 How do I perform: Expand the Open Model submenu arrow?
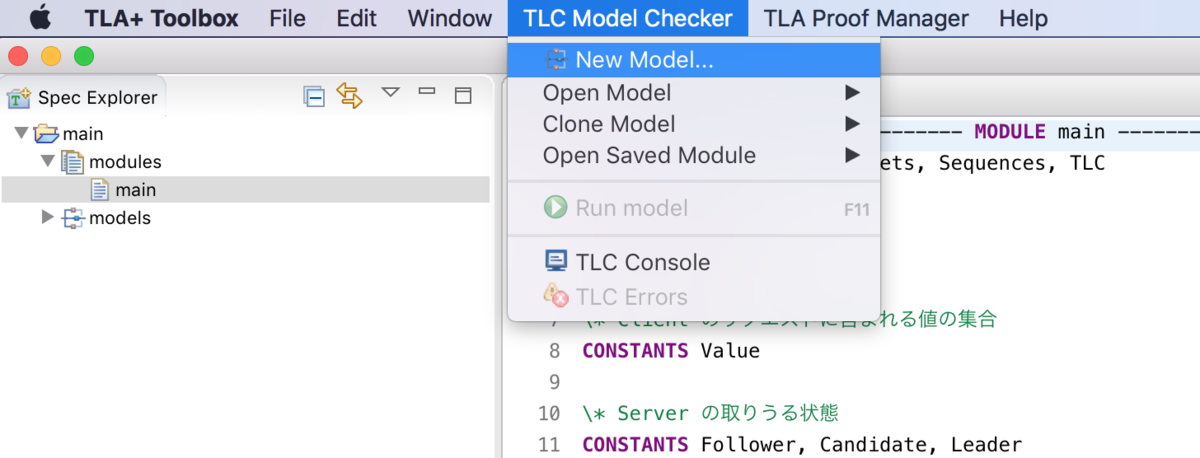(852, 93)
